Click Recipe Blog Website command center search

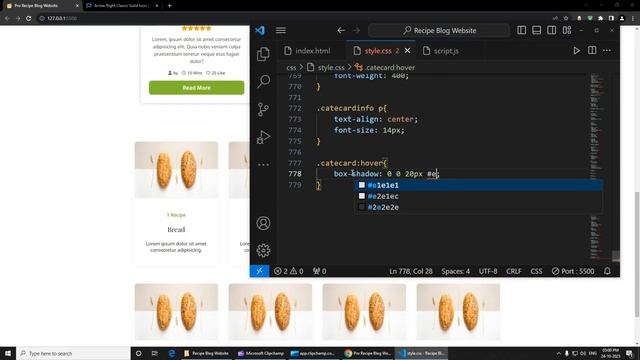439,30
